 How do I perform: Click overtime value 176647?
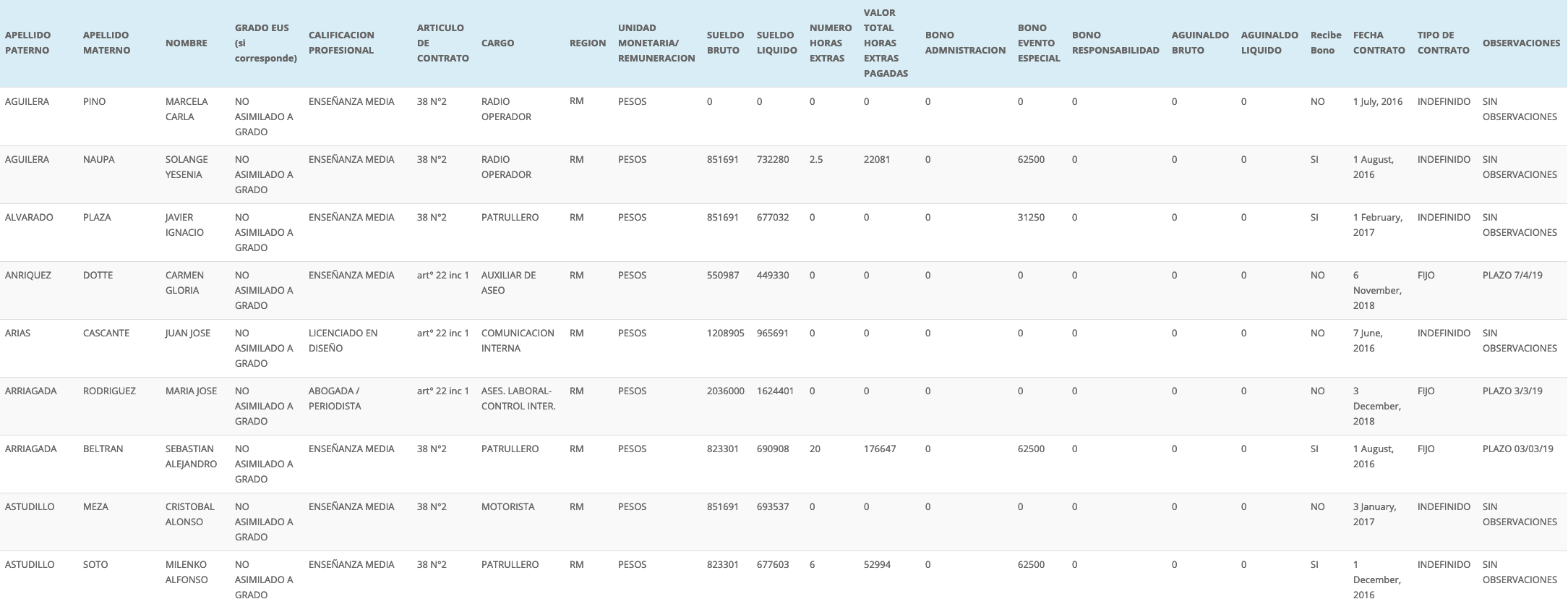(x=880, y=449)
